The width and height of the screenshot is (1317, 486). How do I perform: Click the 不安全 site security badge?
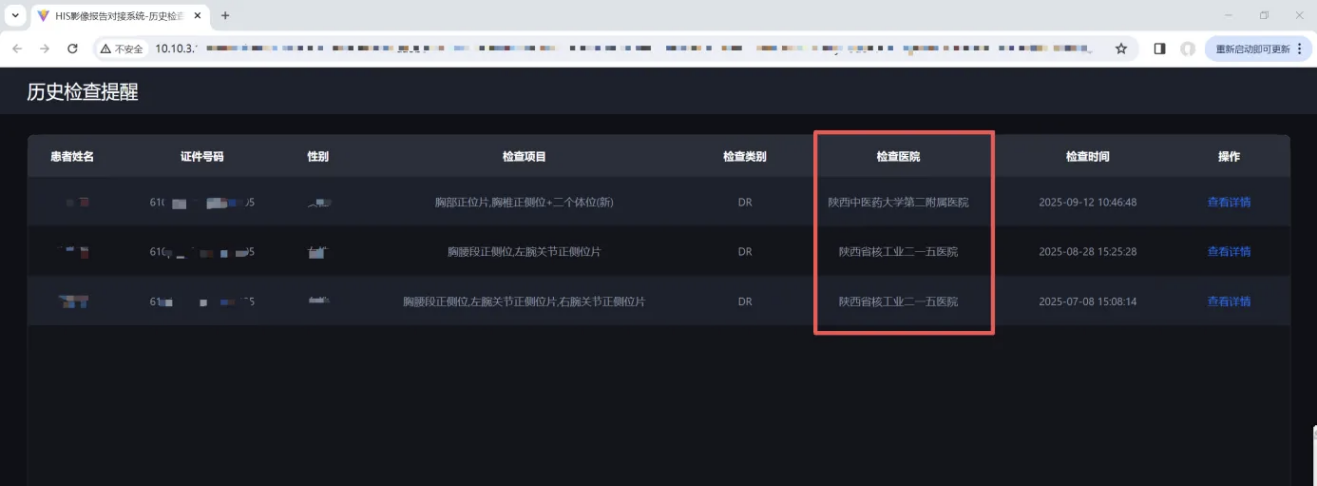tap(122, 48)
